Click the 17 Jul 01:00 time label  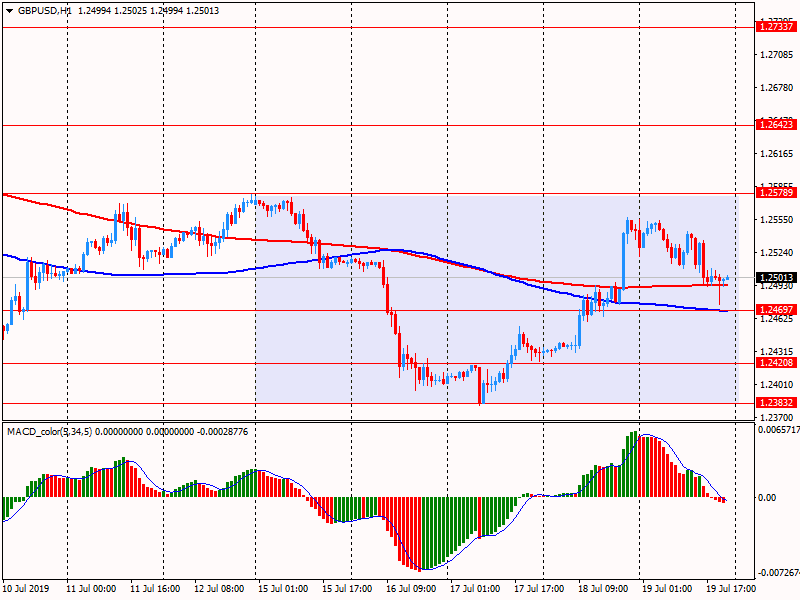click(x=475, y=588)
